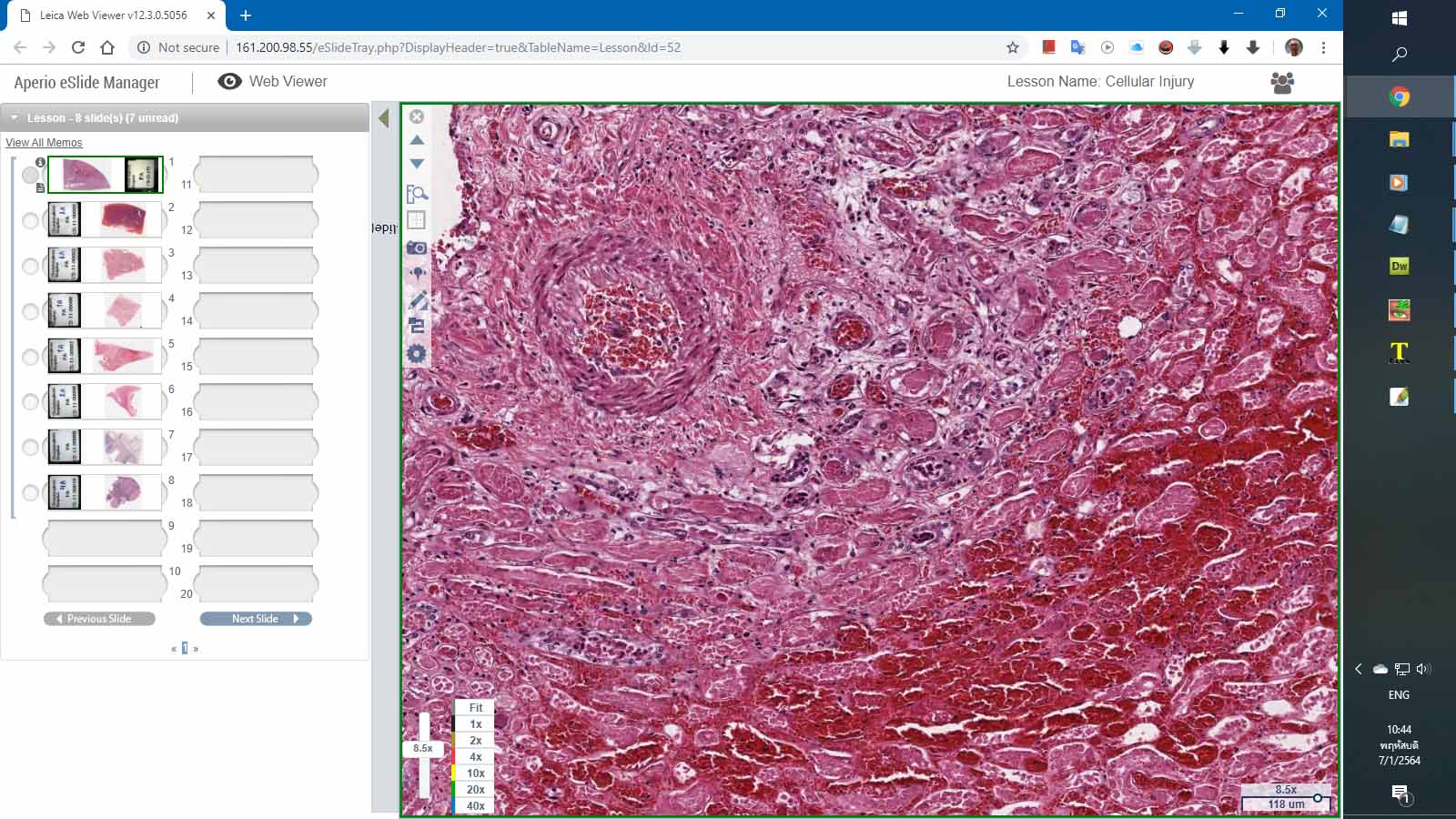Open the pin marker tool
This screenshot has width=1456, height=819.
click(x=417, y=273)
